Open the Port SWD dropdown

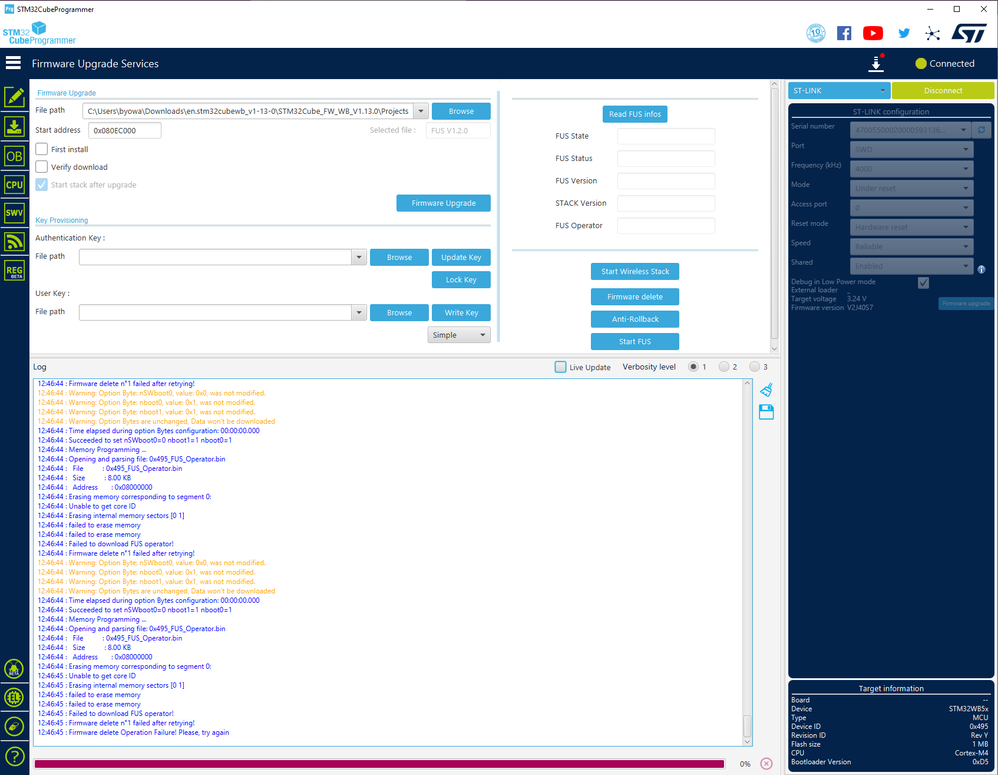pos(911,149)
